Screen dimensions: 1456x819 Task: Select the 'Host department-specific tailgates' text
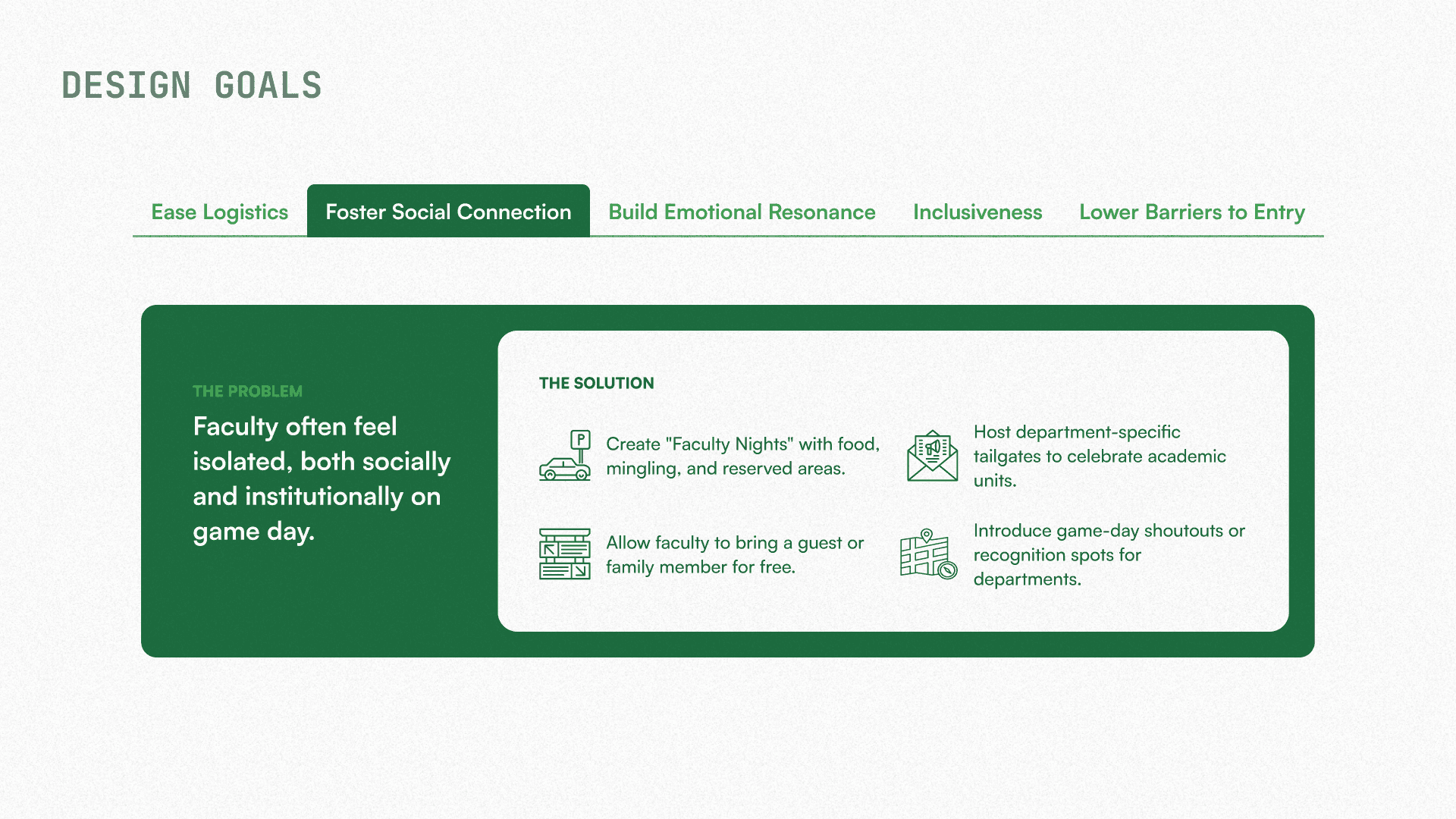[1099, 456]
